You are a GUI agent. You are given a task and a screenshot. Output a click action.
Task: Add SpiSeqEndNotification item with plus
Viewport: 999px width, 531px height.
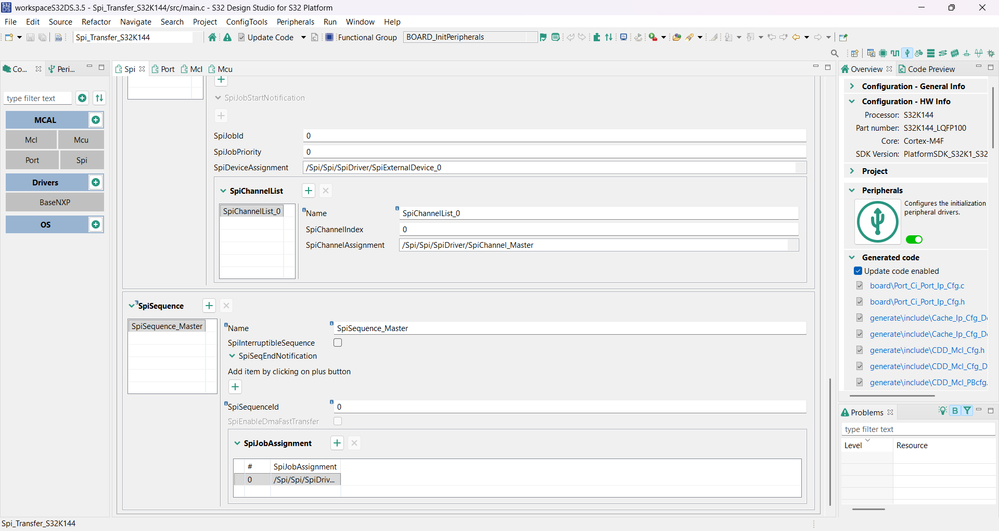235,387
